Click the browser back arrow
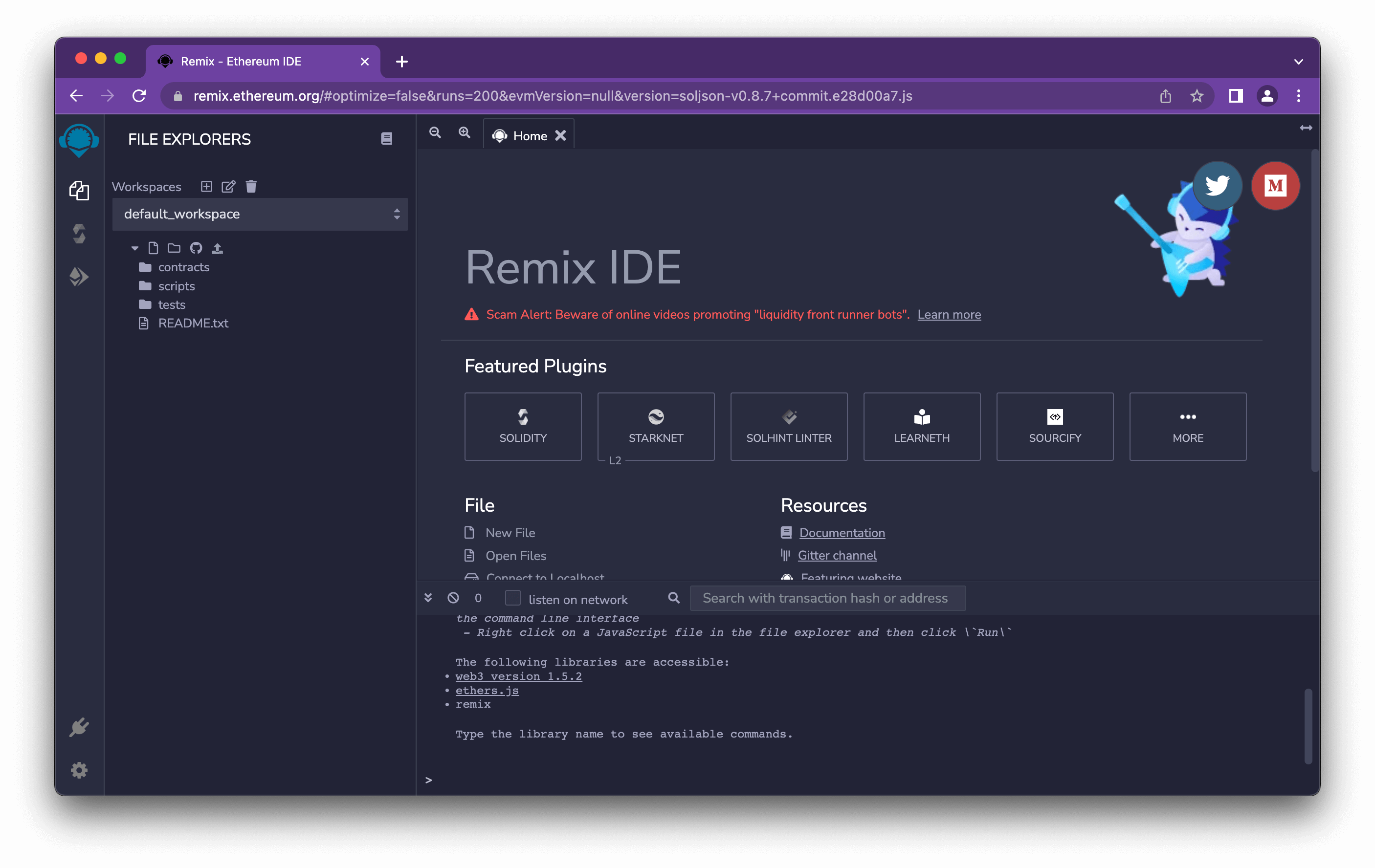This screenshot has width=1375, height=868. point(76,96)
